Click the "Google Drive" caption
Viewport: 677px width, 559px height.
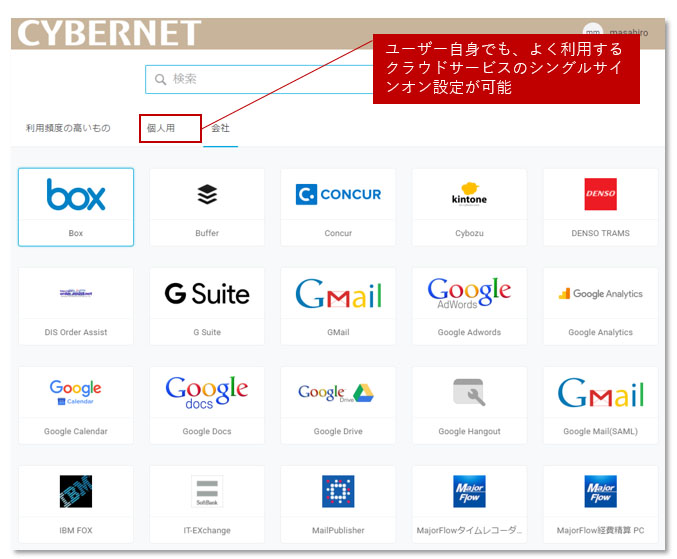[338, 431]
